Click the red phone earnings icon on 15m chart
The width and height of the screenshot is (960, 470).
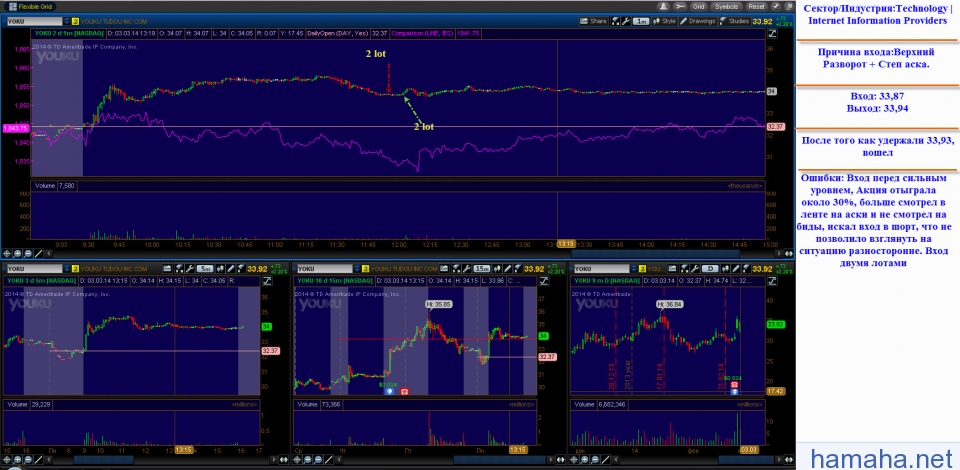404,391
